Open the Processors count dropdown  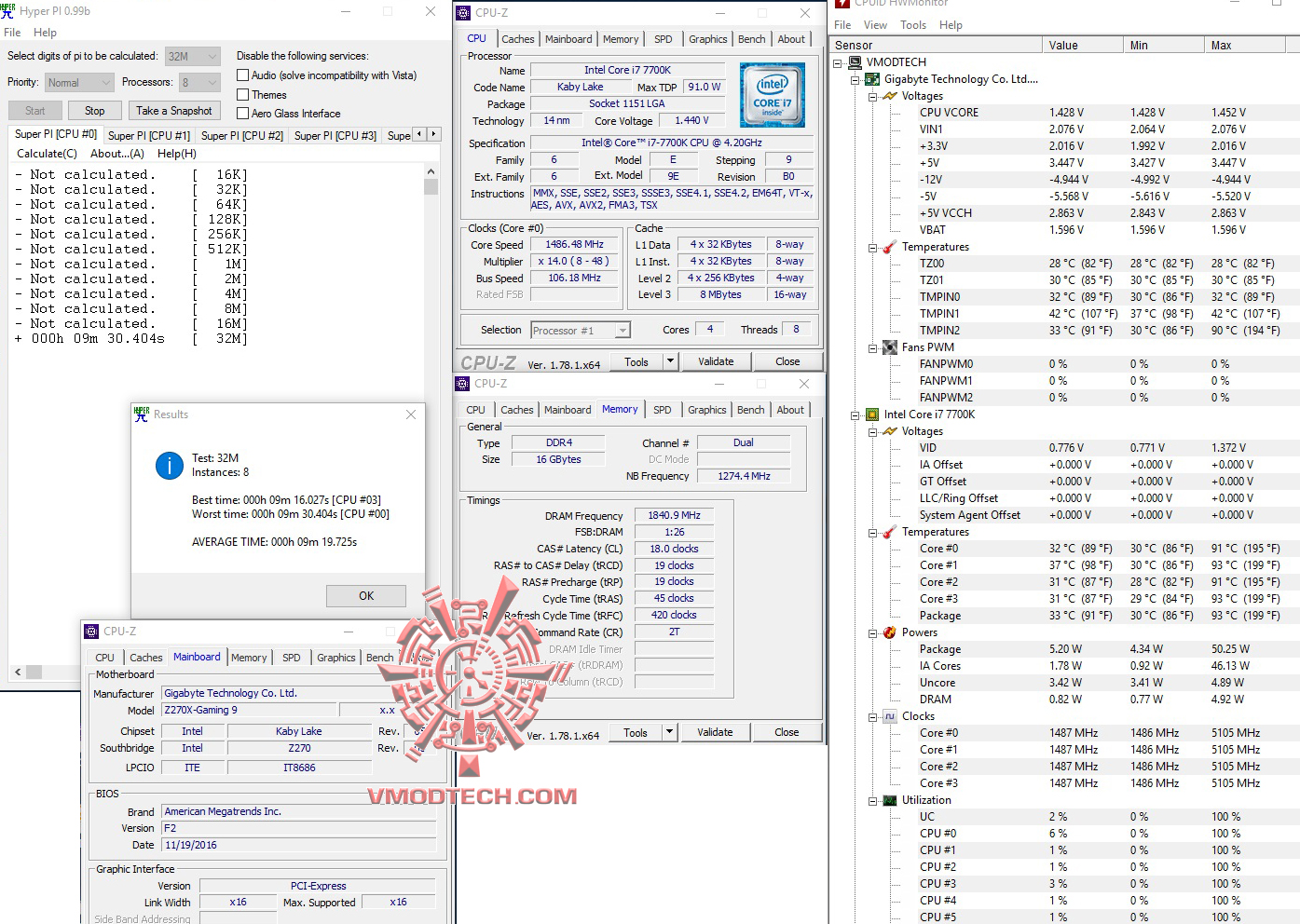point(198,83)
